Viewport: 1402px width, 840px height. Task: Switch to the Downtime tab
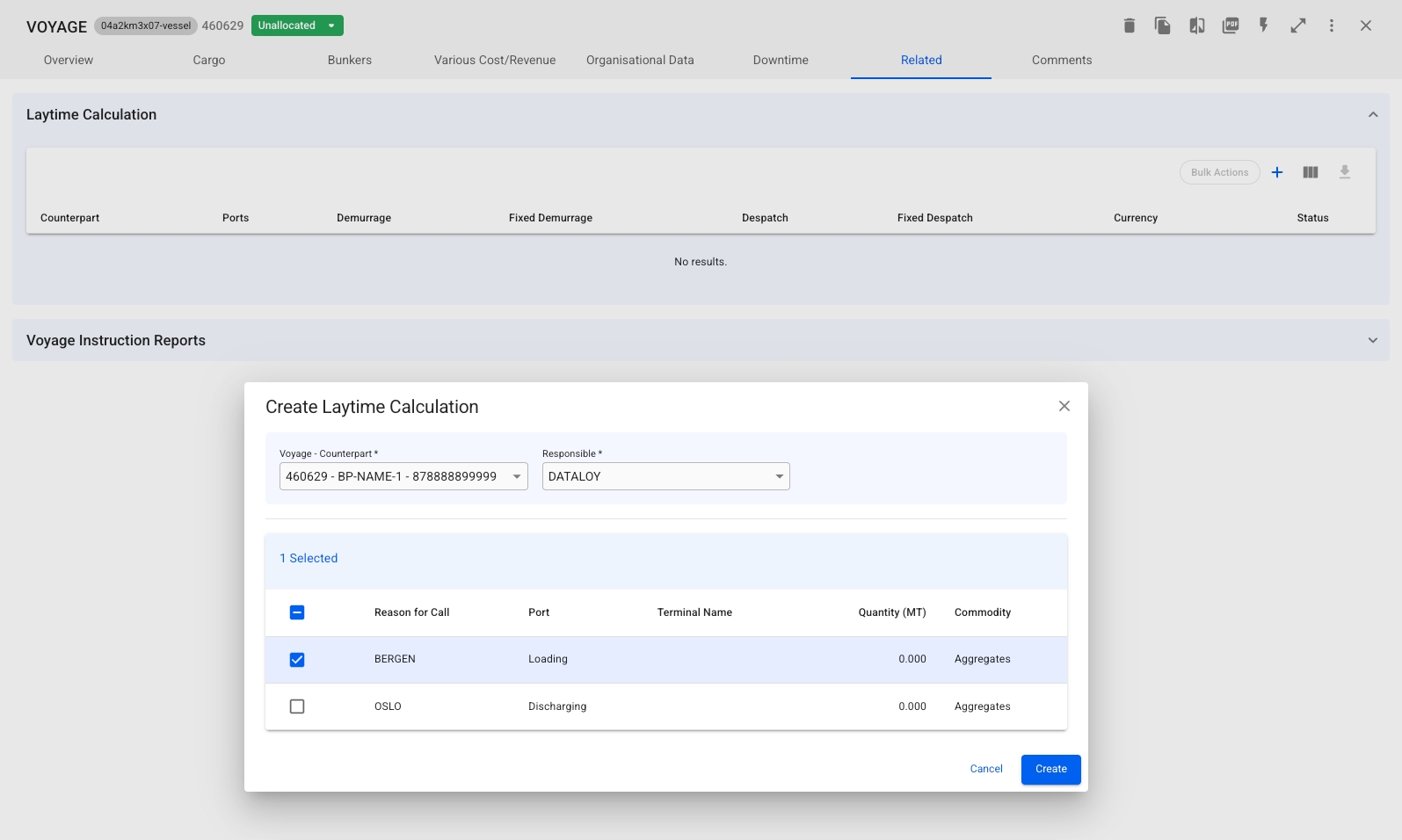[781, 60]
